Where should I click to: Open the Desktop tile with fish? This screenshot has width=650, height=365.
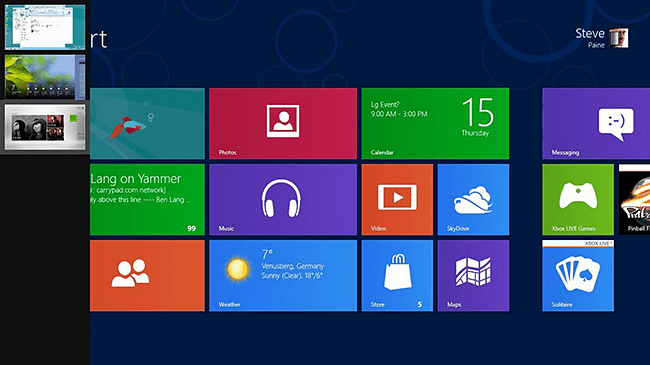[x=147, y=123]
